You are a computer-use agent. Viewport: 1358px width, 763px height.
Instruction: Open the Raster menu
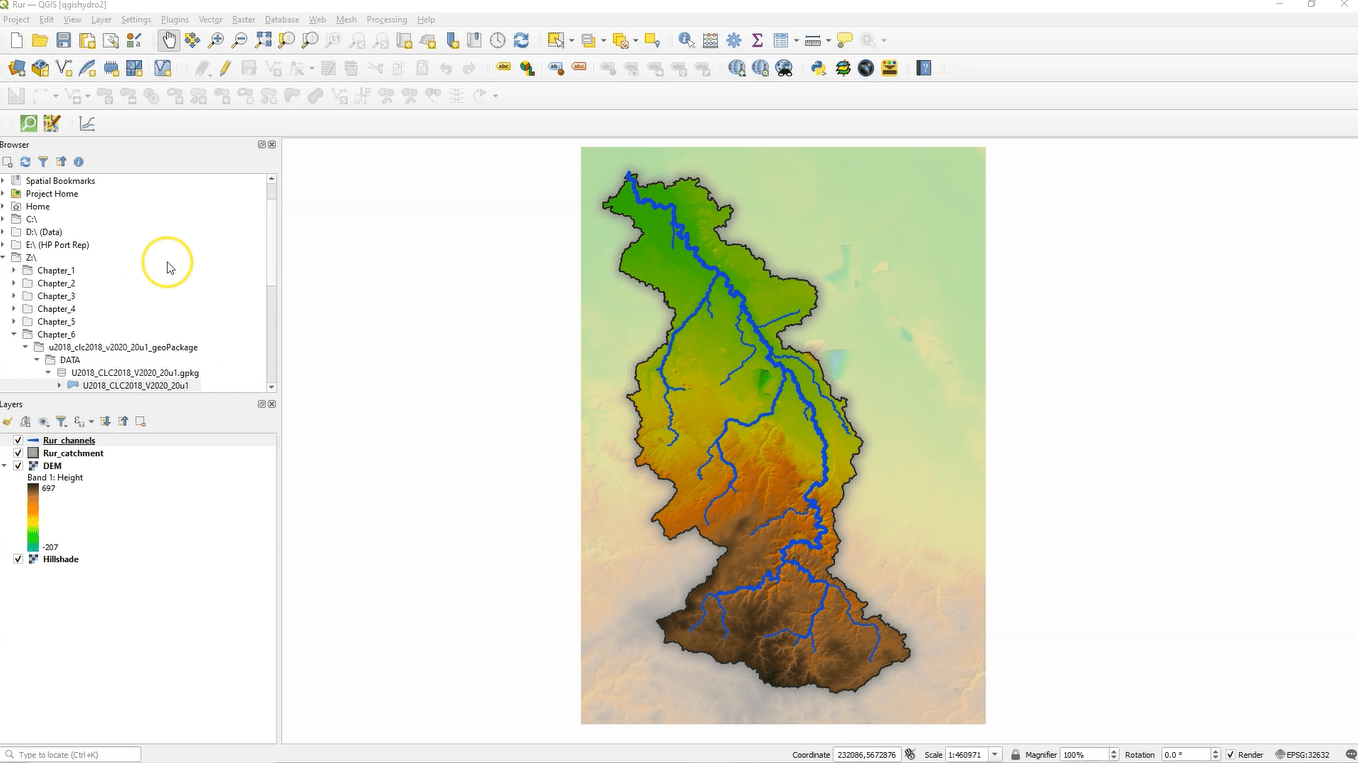pos(243,19)
